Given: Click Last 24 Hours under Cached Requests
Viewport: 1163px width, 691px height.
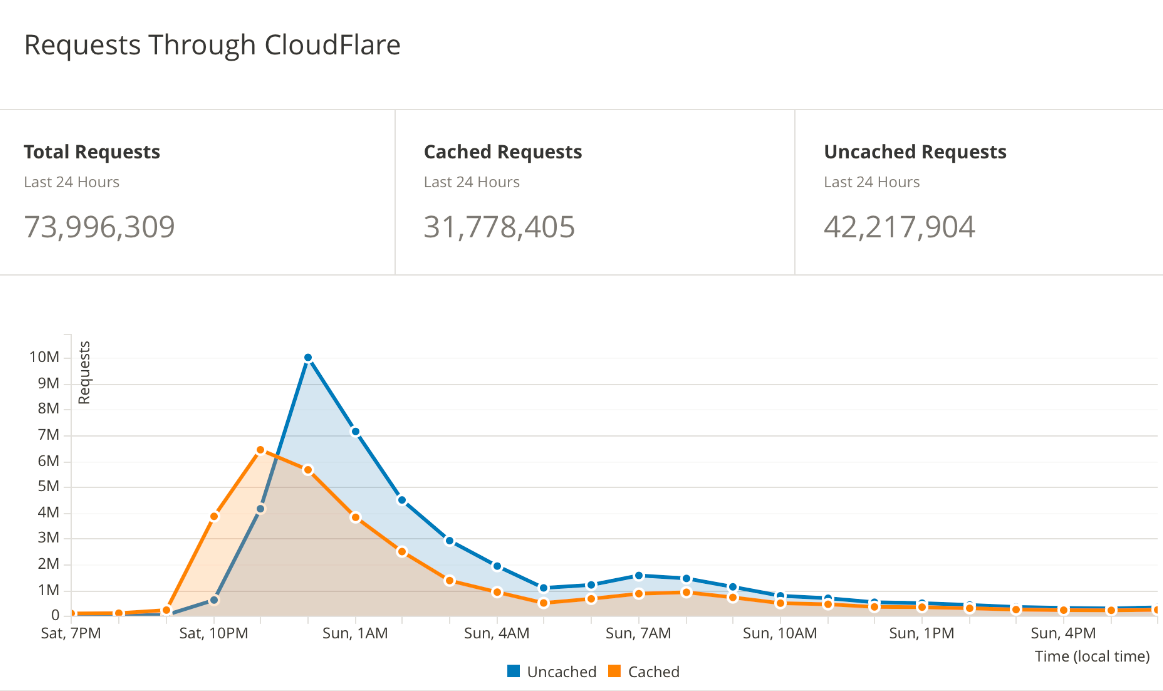Looking at the screenshot, I should 472,182.
